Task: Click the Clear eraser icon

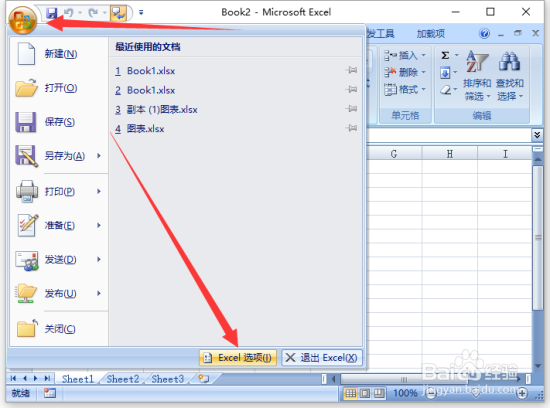Action: (x=445, y=90)
